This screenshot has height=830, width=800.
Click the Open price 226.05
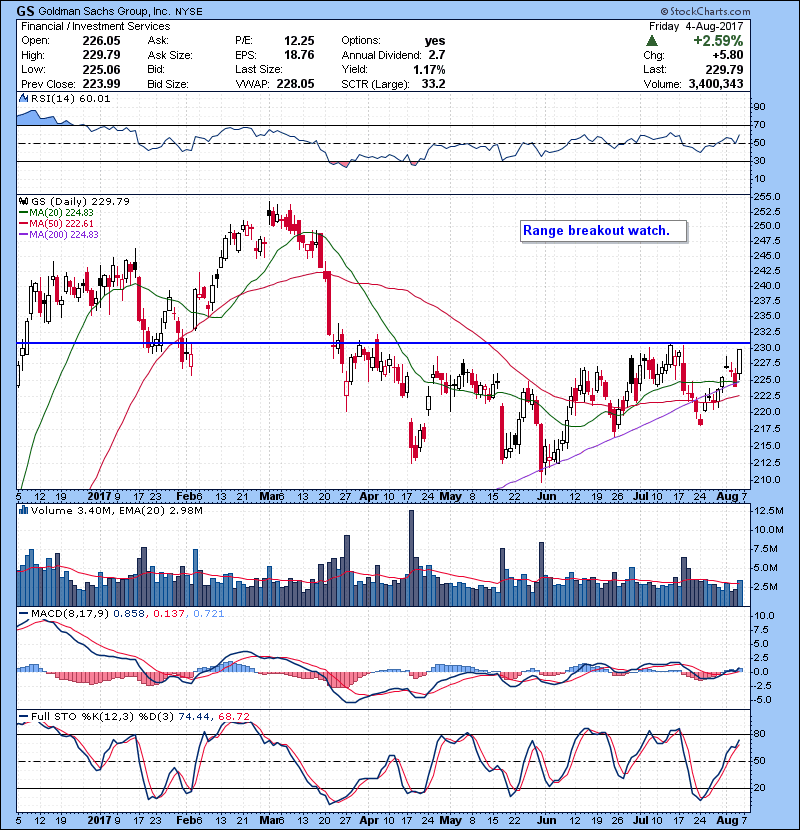pos(101,41)
